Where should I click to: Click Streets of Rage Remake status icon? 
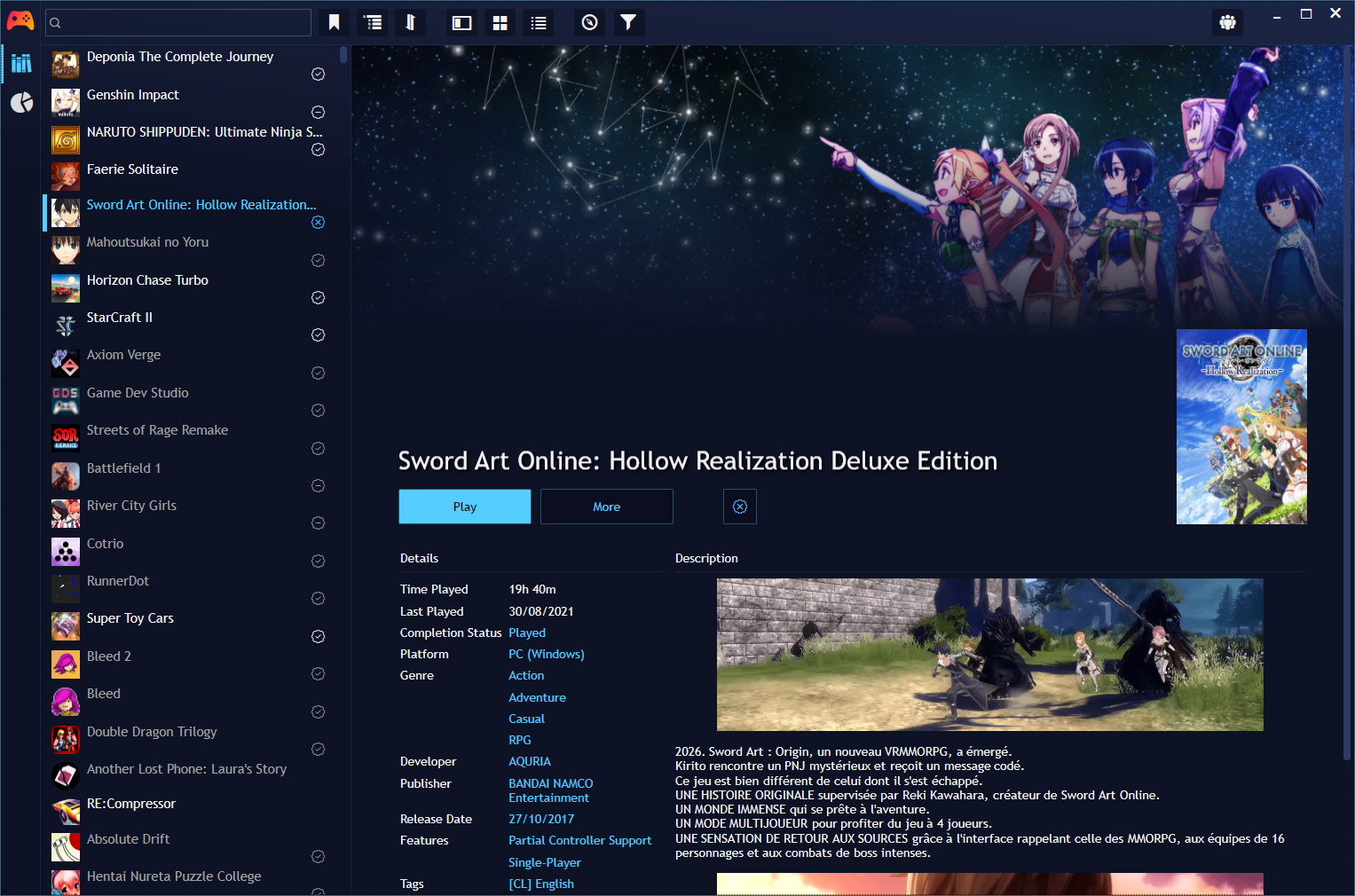click(x=318, y=448)
